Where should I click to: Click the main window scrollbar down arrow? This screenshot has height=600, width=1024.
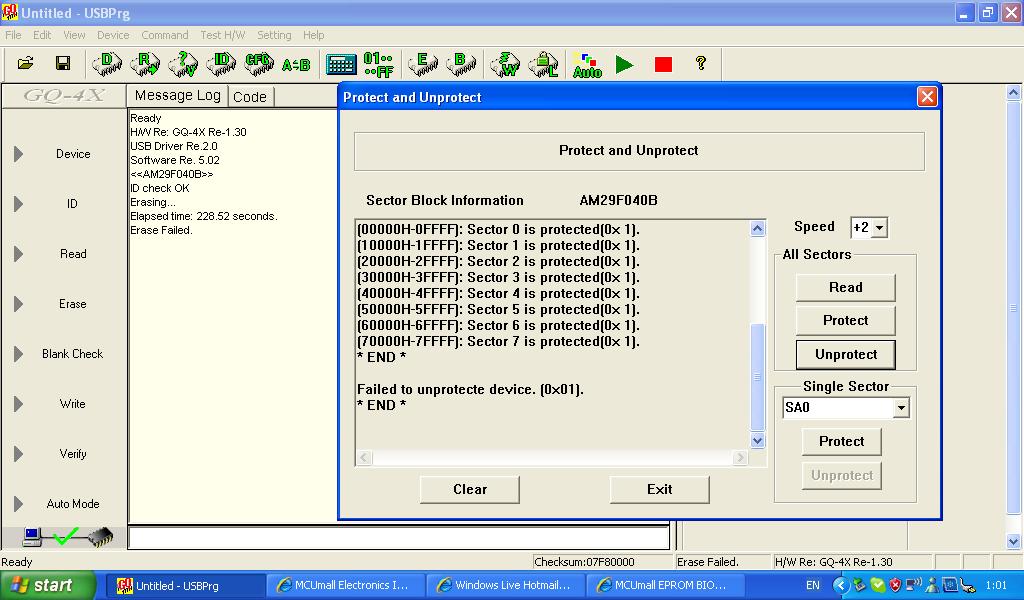click(x=1014, y=541)
